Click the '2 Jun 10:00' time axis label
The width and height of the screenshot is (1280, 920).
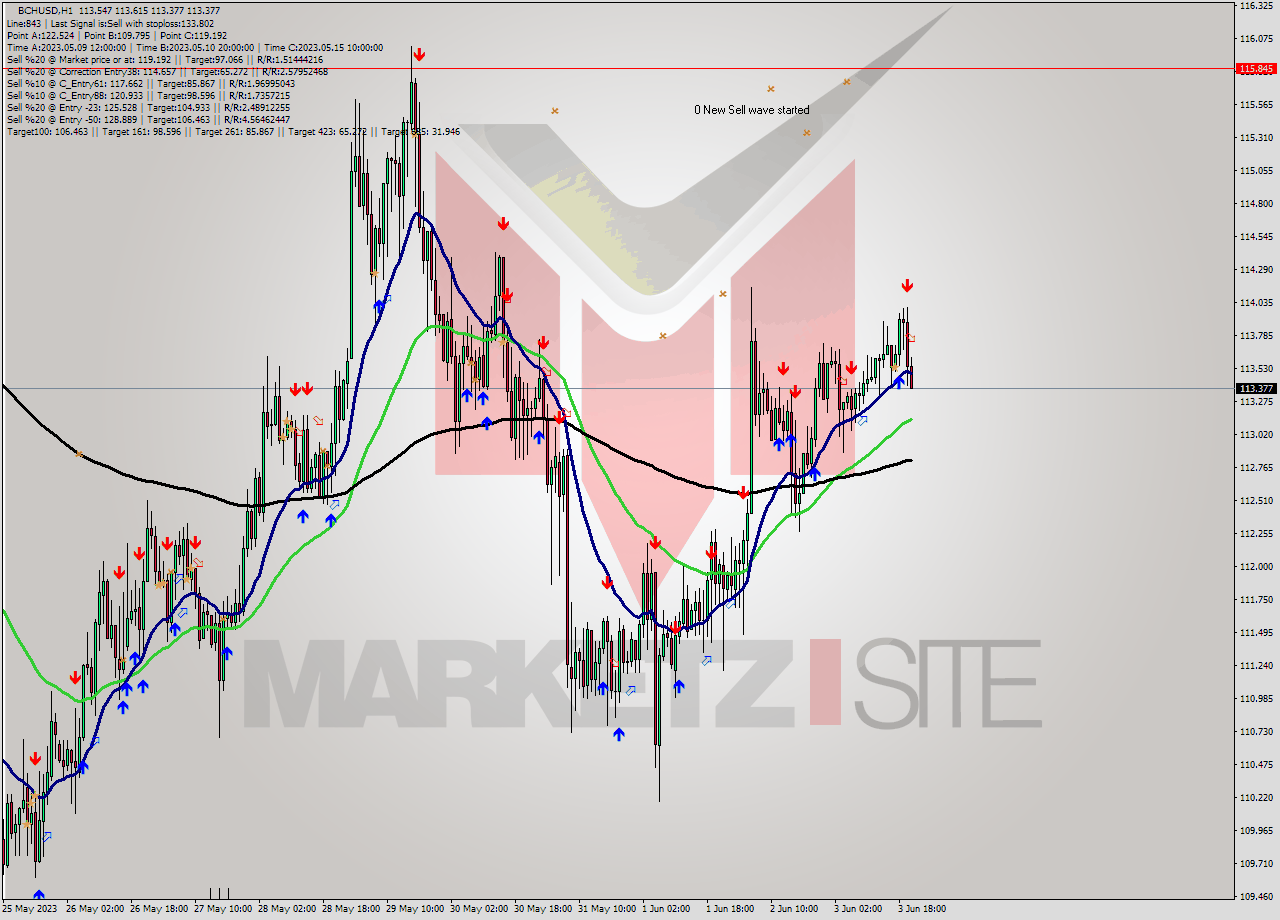[793, 909]
